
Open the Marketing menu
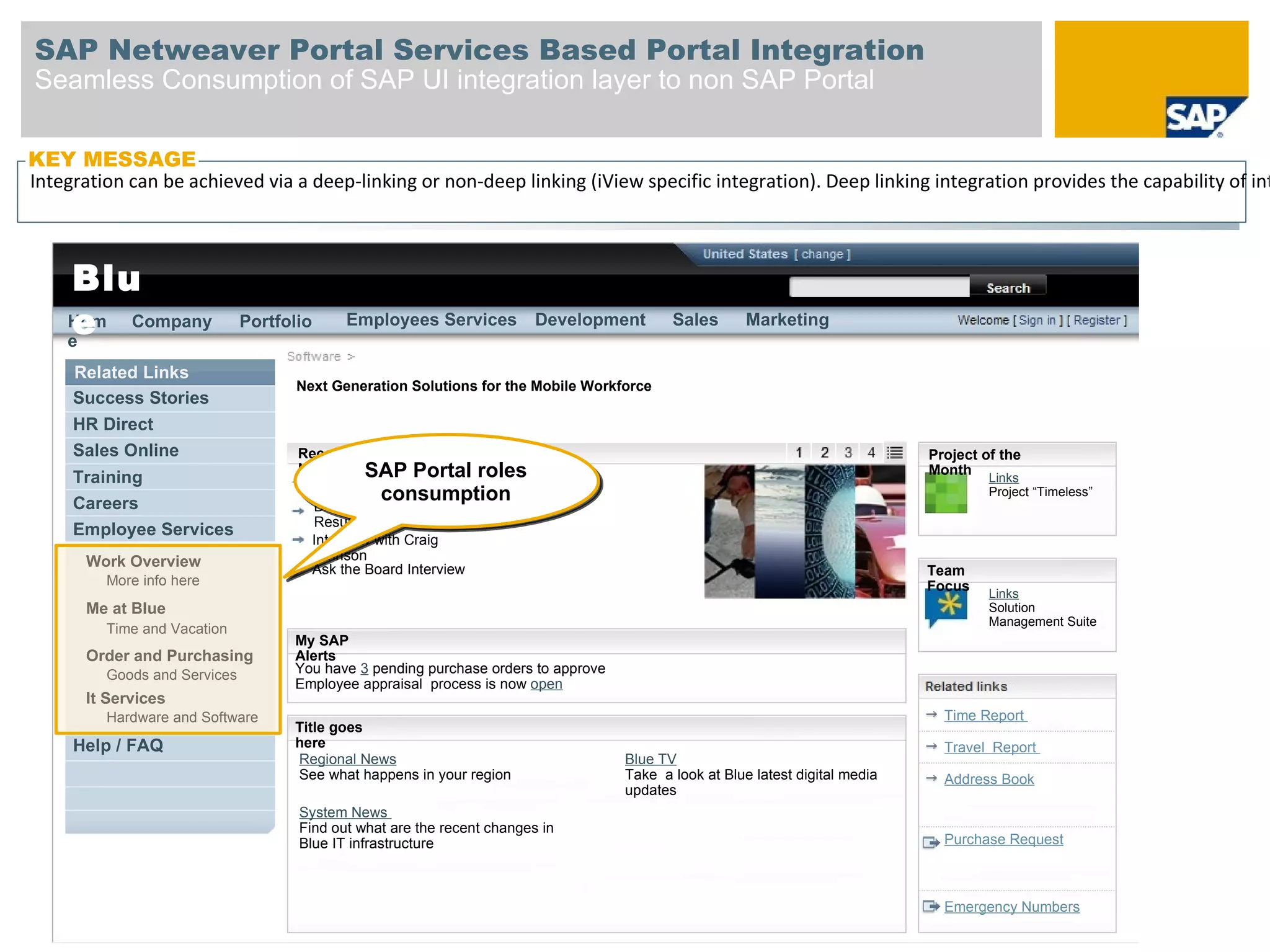point(787,320)
